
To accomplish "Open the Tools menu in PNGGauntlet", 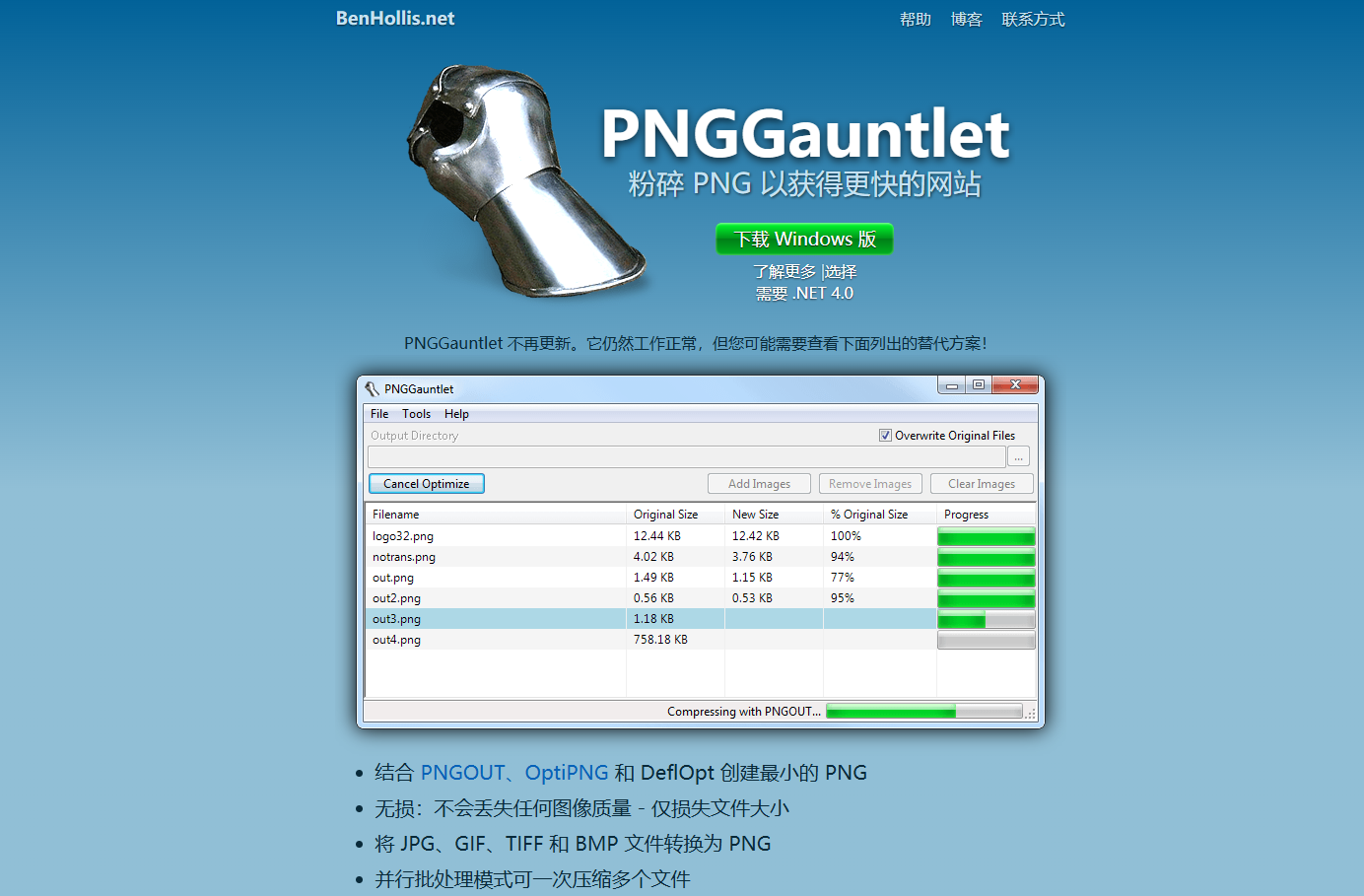I will coord(416,414).
